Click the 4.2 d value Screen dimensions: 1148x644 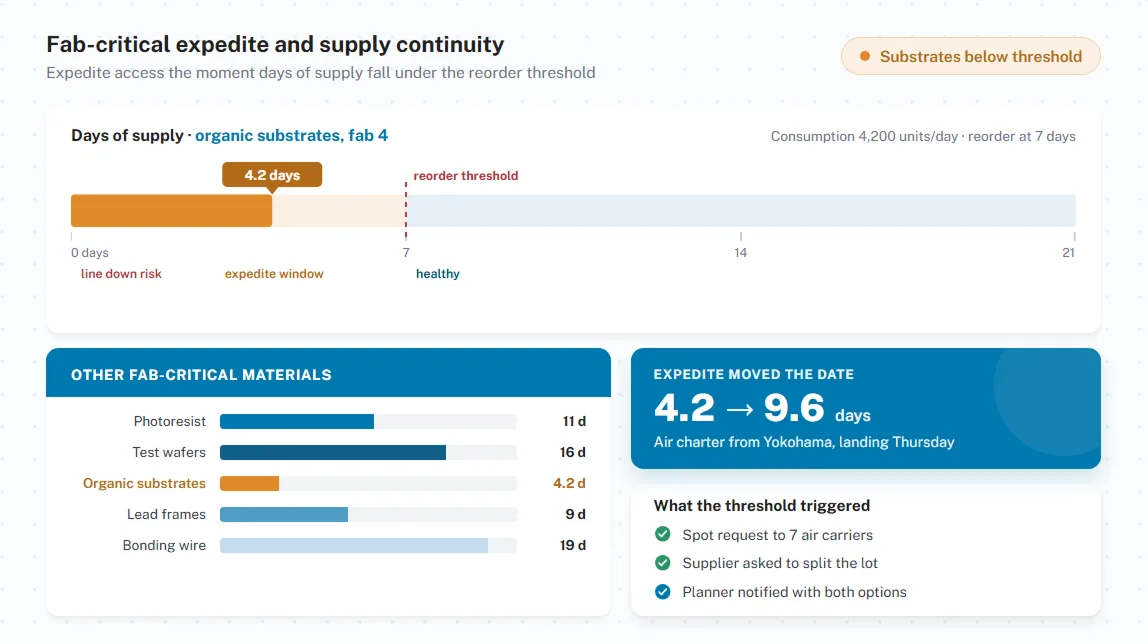tap(569, 483)
